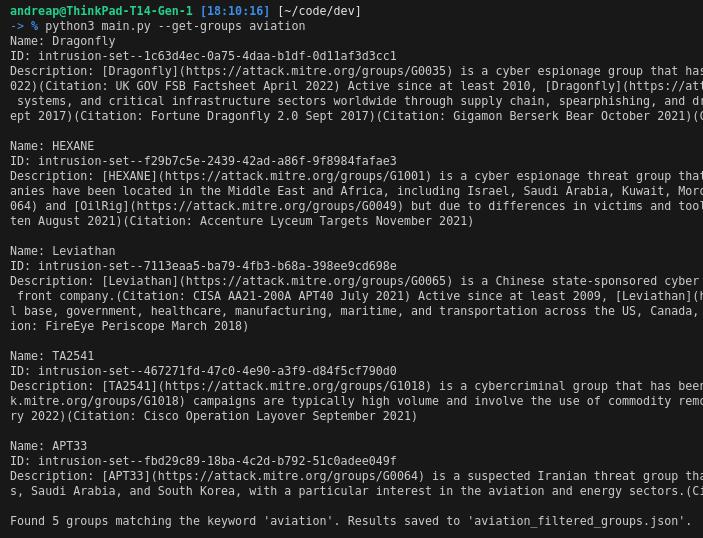The height and width of the screenshot is (538, 703).
Task: Click the 'Name: Leviathan' line
Action: [63, 251]
